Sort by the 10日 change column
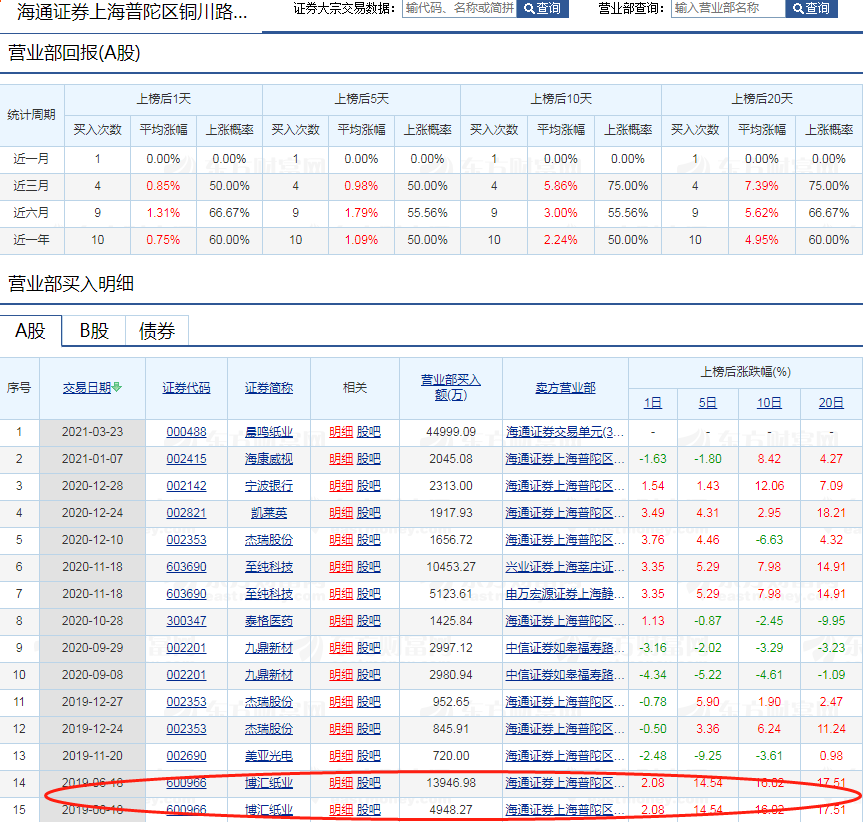 769,403
